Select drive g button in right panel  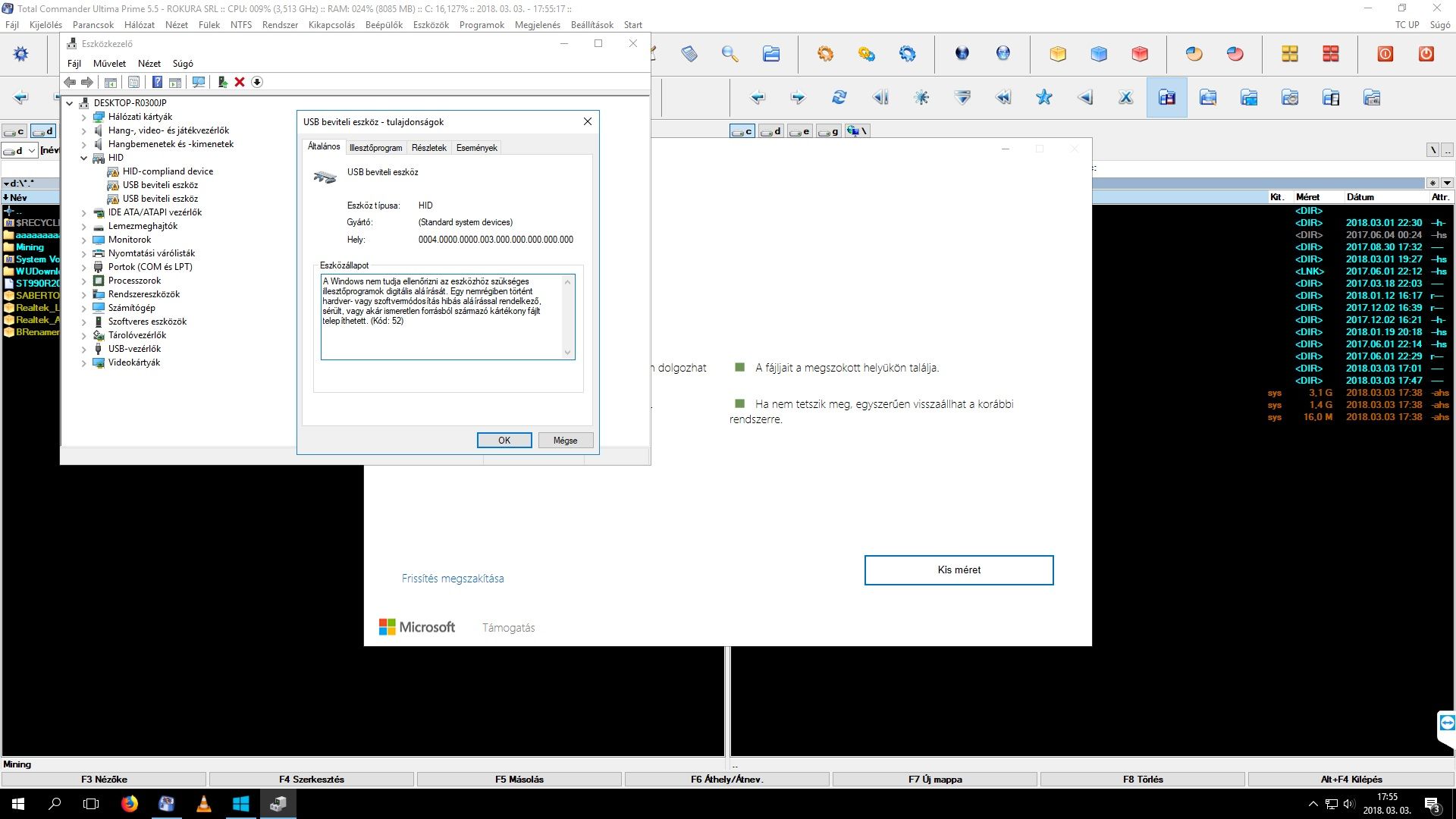(x=829, y=131)
